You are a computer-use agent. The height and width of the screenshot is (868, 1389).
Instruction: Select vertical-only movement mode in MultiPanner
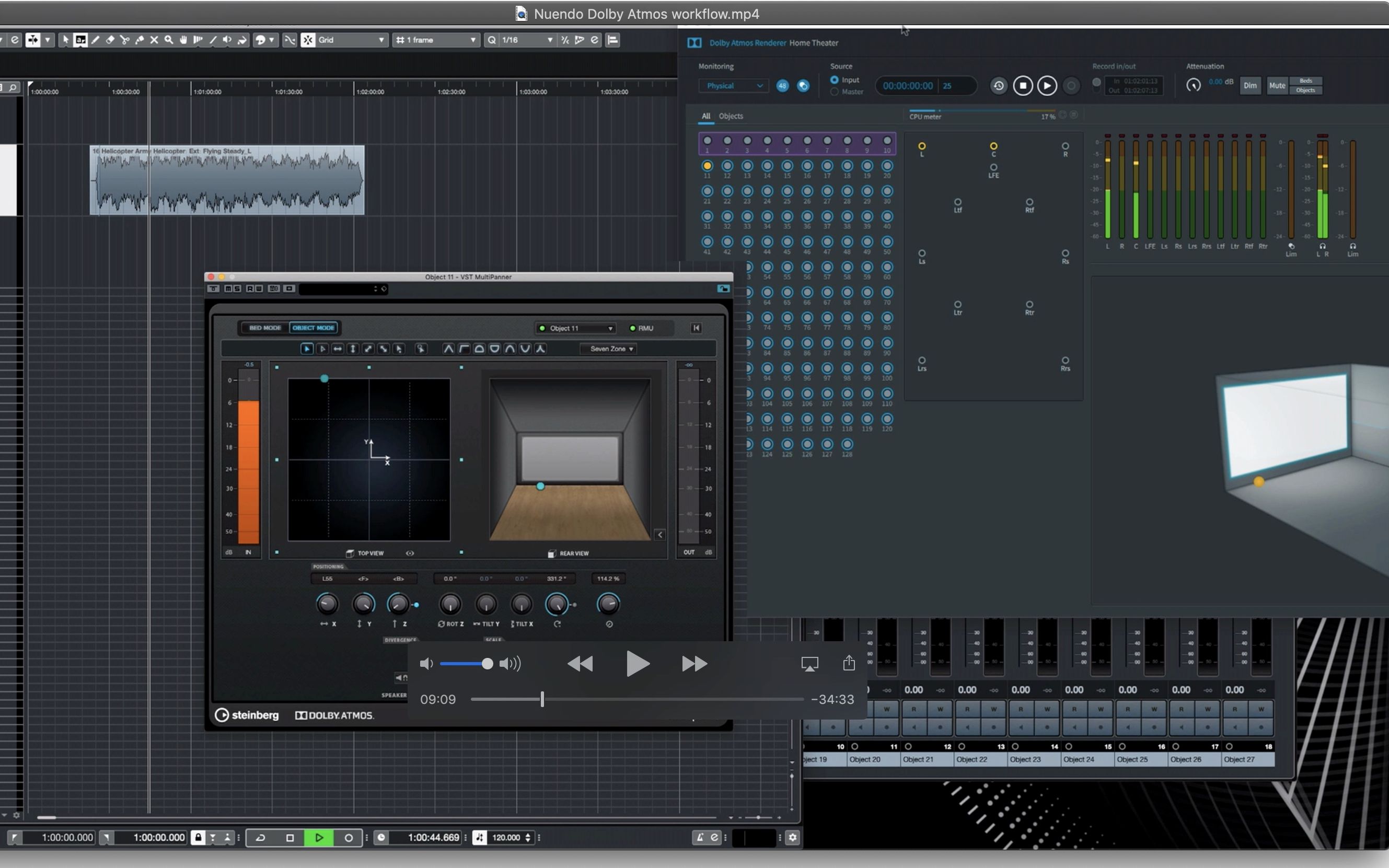353,349
